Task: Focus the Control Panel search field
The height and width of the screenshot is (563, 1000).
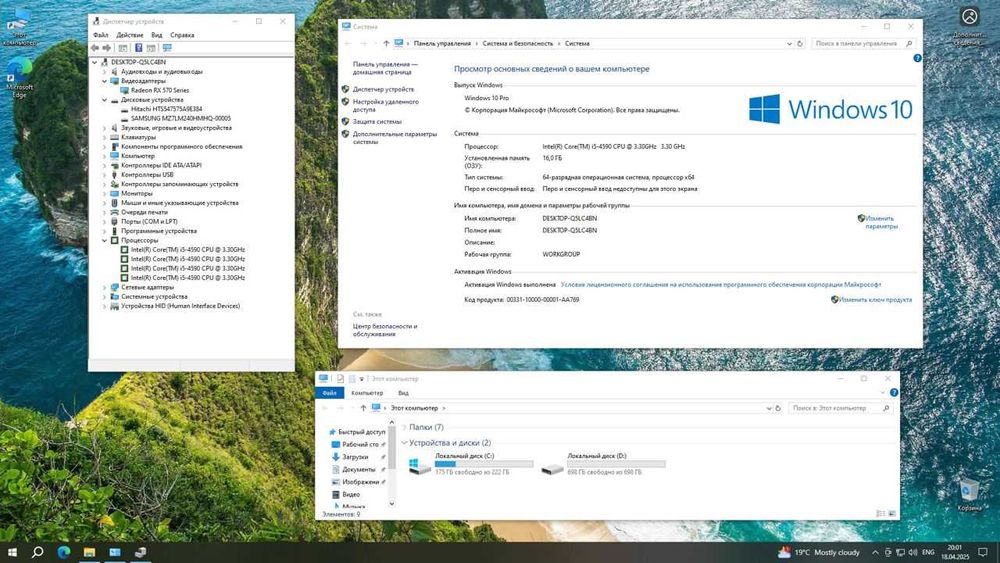Action: [x=864, y=44]
